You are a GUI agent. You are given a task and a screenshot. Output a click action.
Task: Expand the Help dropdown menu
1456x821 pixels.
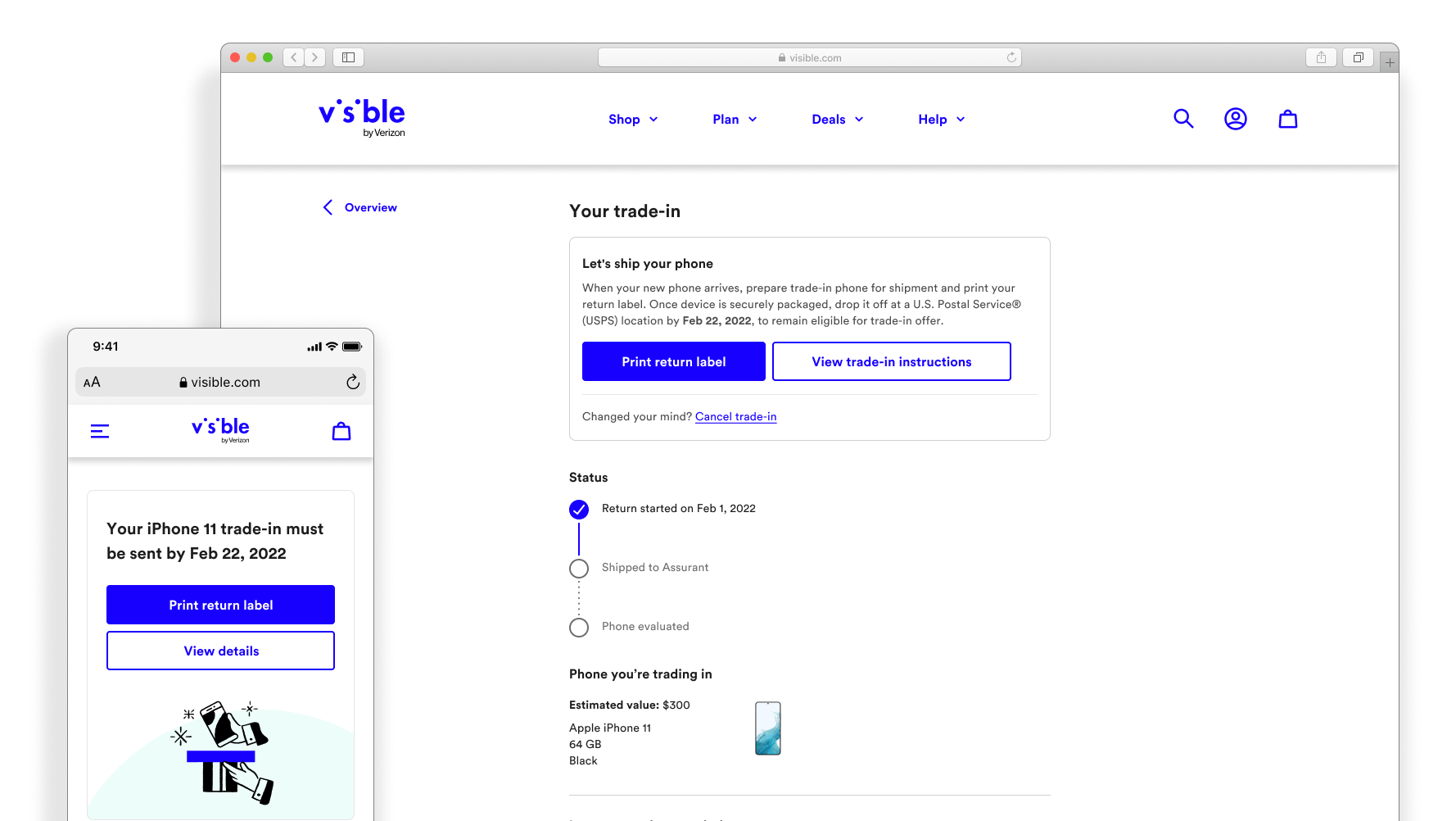click(942, 120)
